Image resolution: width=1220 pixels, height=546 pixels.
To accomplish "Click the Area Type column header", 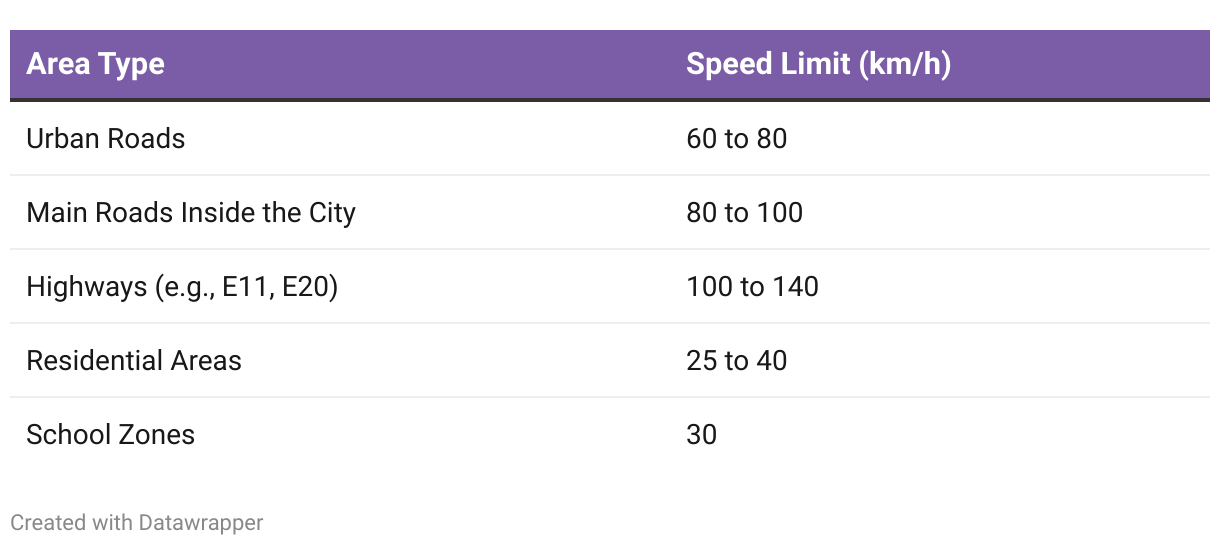I will (x=95, y=64).
